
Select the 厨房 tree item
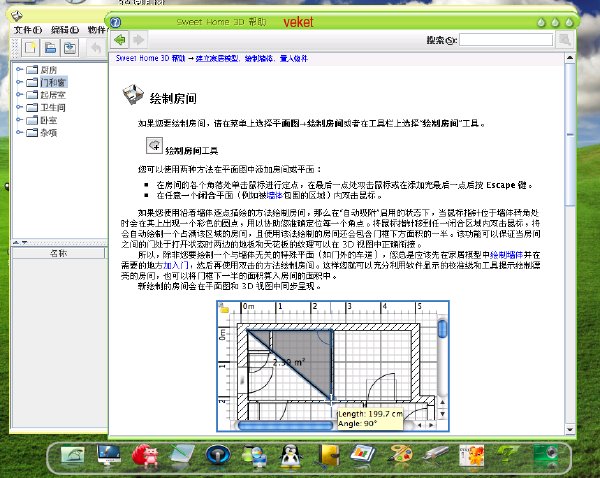pyautogui.click(x=49, y=70)
